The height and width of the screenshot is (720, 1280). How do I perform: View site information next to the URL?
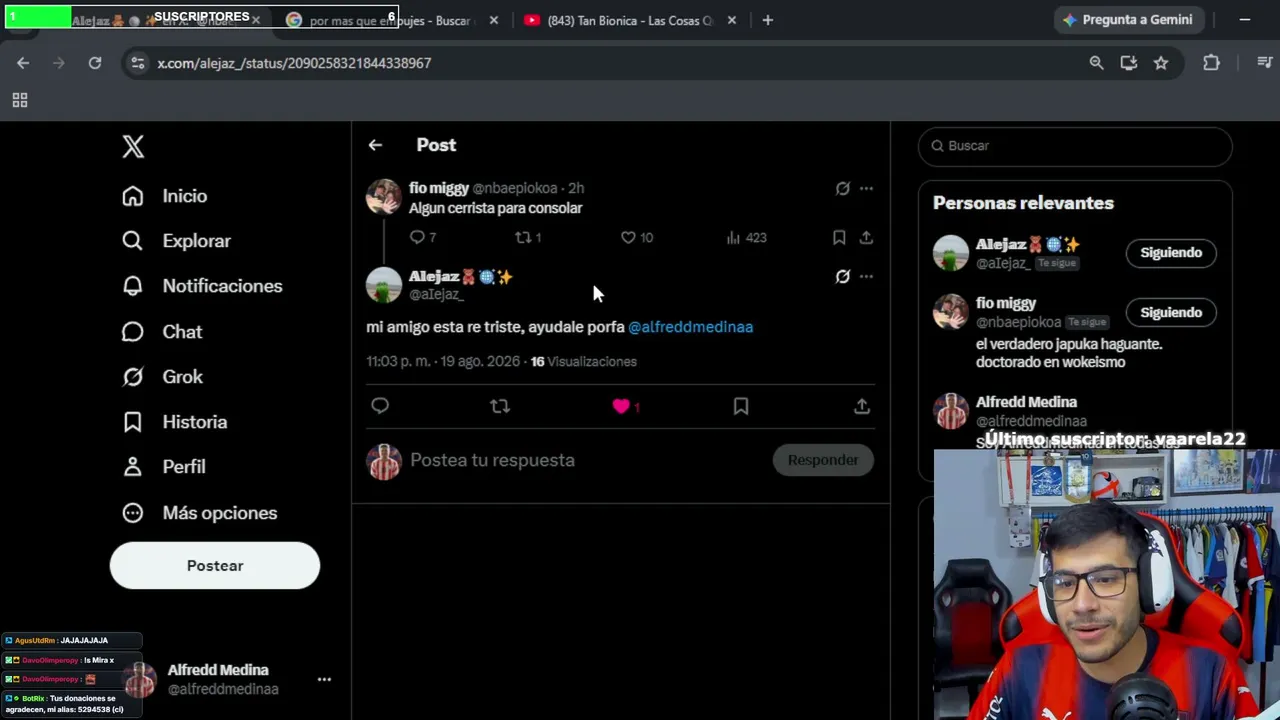137,63
